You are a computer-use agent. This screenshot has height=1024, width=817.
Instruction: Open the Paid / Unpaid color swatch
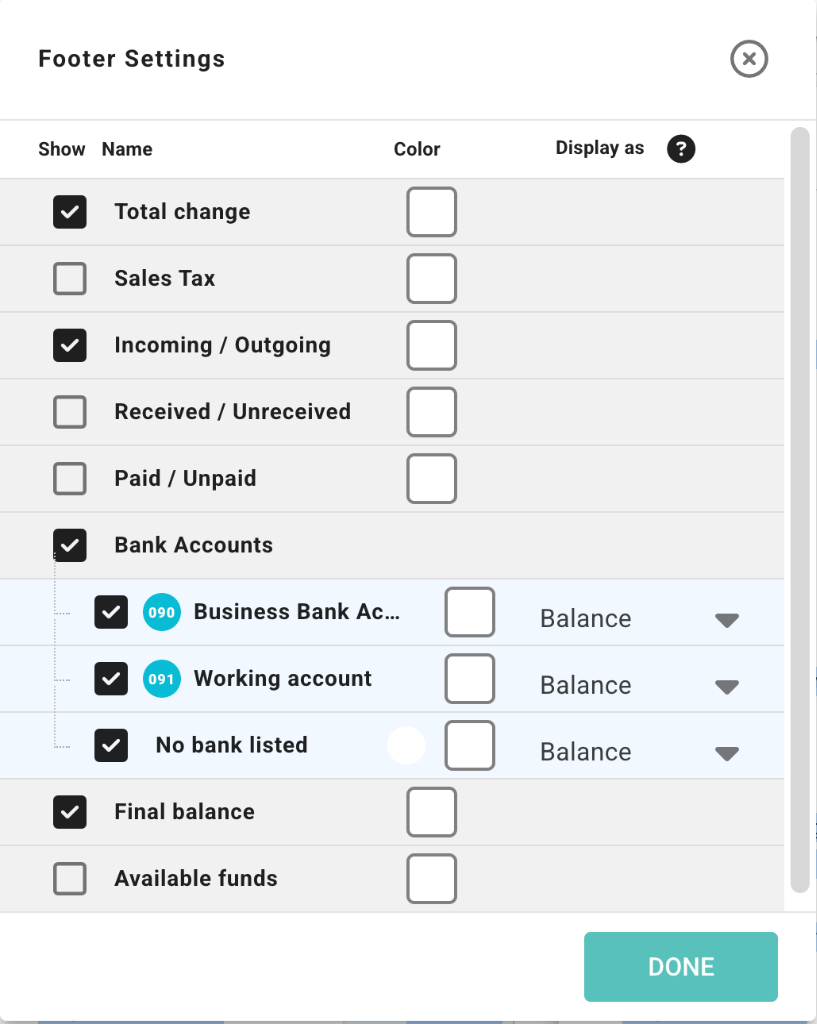point(432,479)
